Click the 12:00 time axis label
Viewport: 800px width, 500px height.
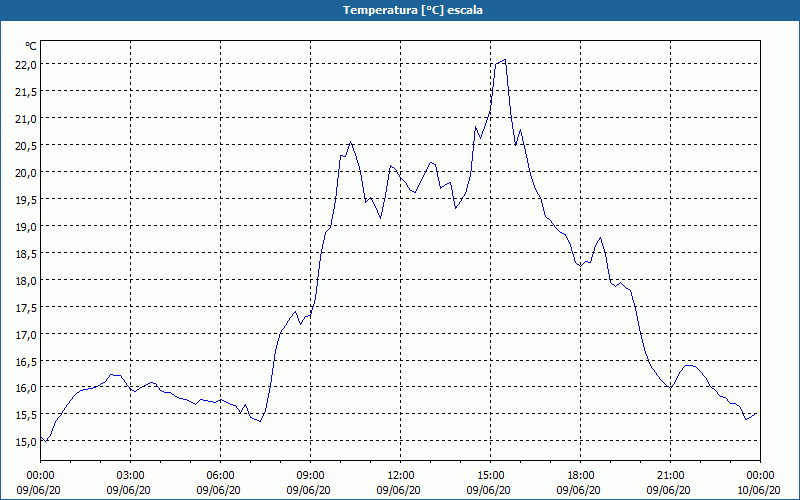(x=401, y=476)
